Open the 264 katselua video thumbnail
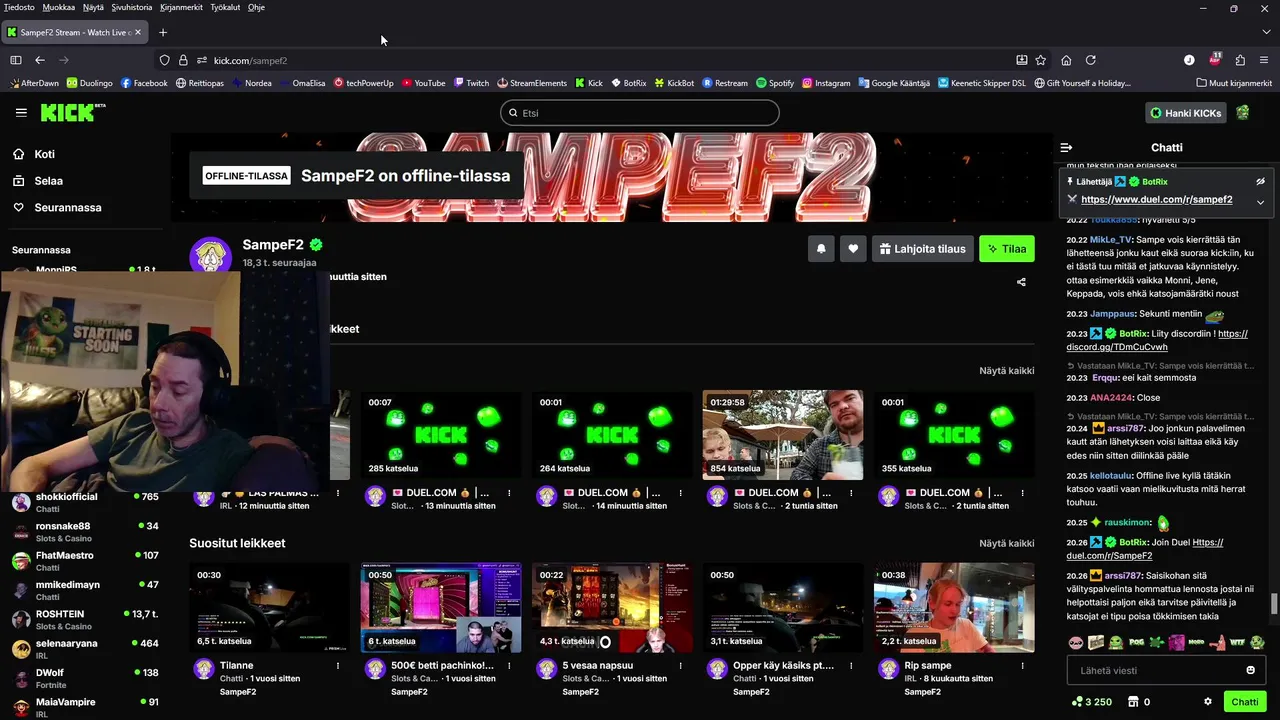 (x=612, y=435)
